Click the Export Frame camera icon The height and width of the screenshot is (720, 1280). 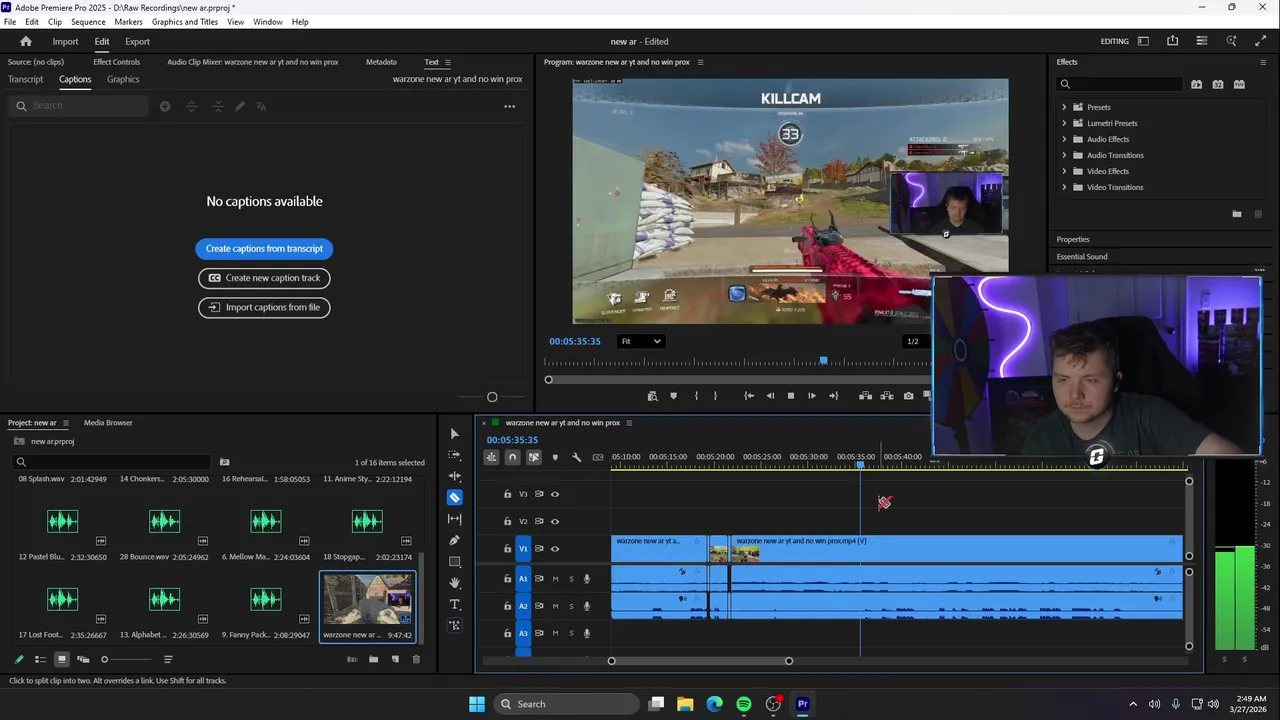pos(908,396)
